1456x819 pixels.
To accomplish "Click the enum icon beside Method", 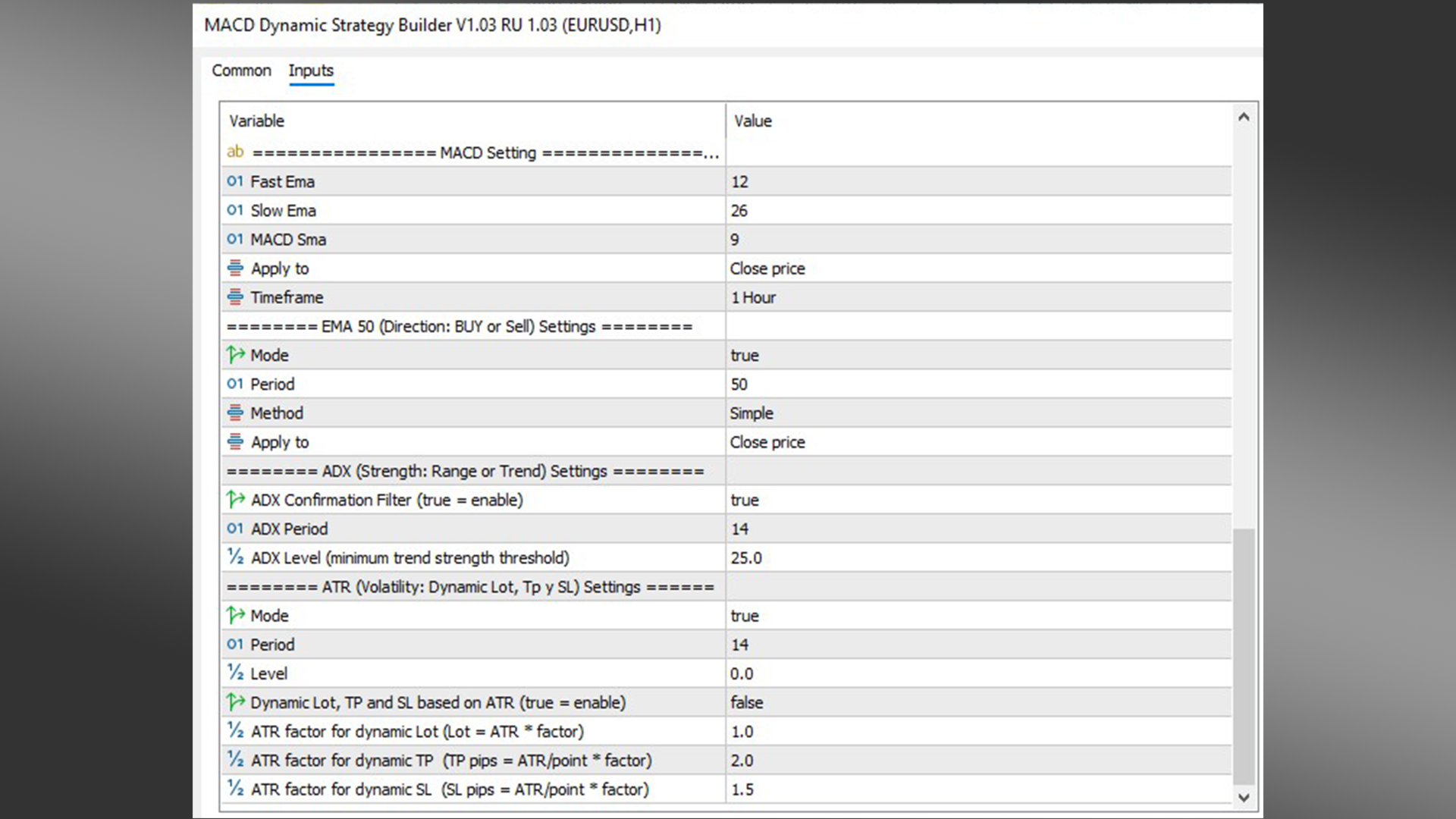I will pos(235,413).
